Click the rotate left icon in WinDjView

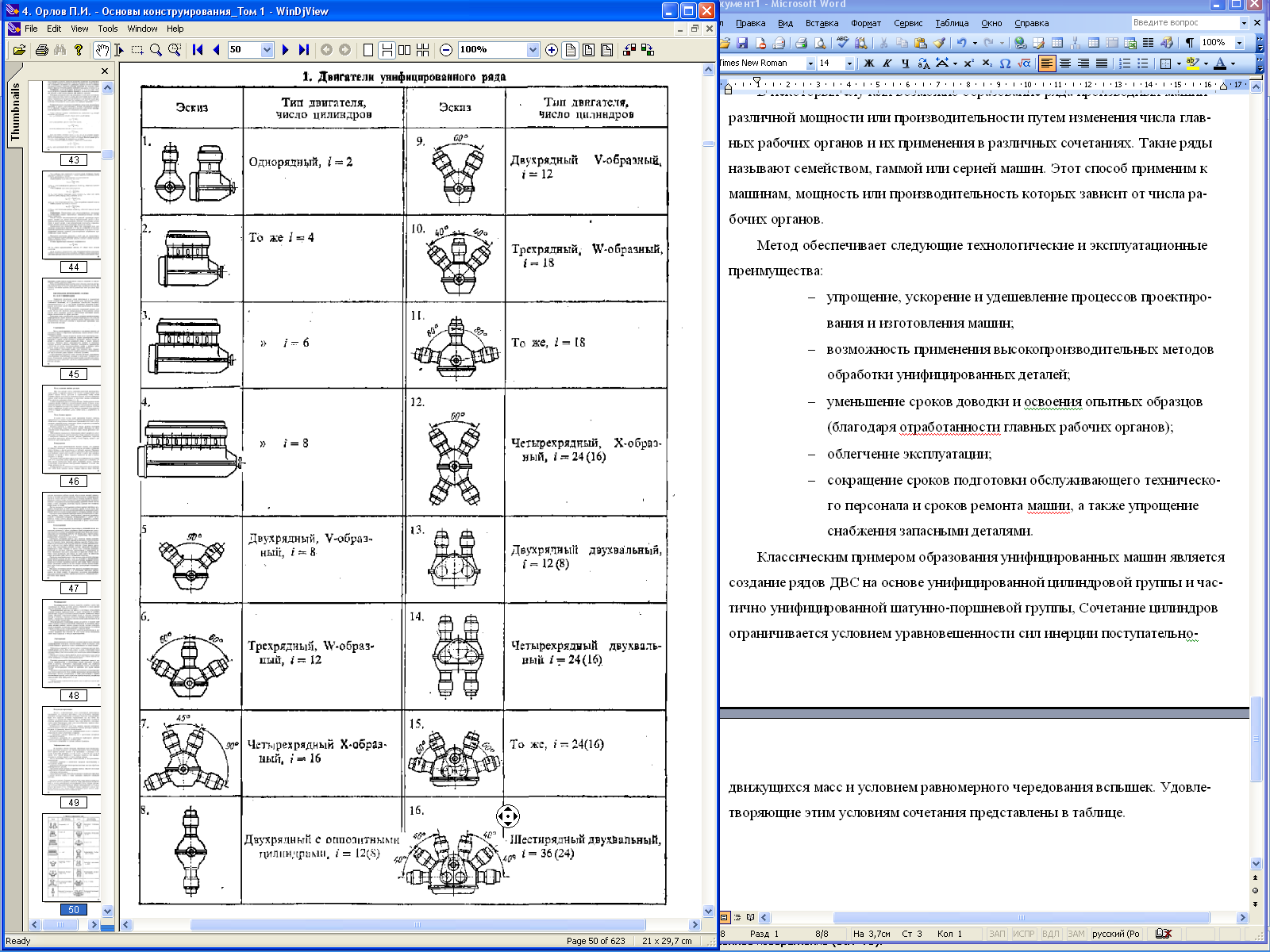[629, 50]
